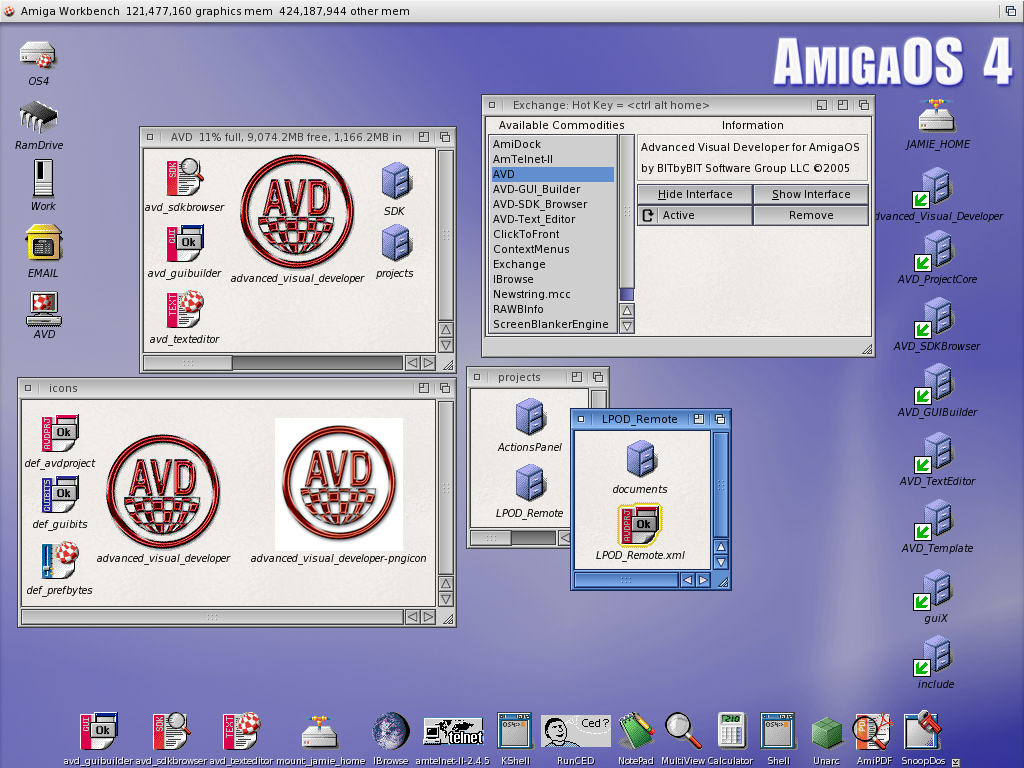Click scroll down arrow in LPOD_Remote window
1024x768 pixels.
click(x=721, y=562)
